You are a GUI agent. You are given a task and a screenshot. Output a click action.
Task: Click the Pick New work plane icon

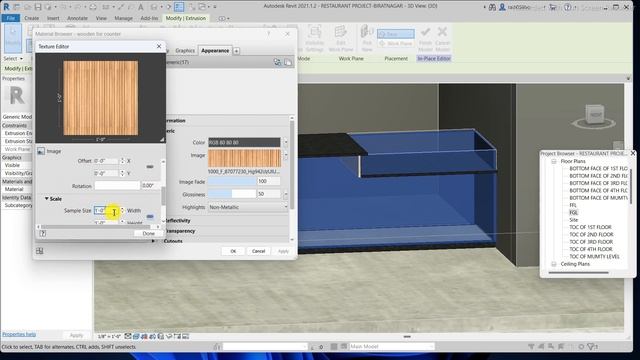click(x=367, y=31)
